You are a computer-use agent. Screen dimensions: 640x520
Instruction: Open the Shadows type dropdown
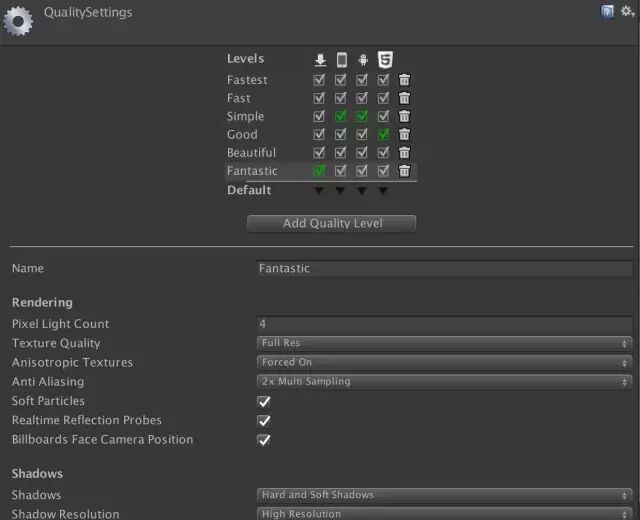pyautogui.click(x=444, y=495)
